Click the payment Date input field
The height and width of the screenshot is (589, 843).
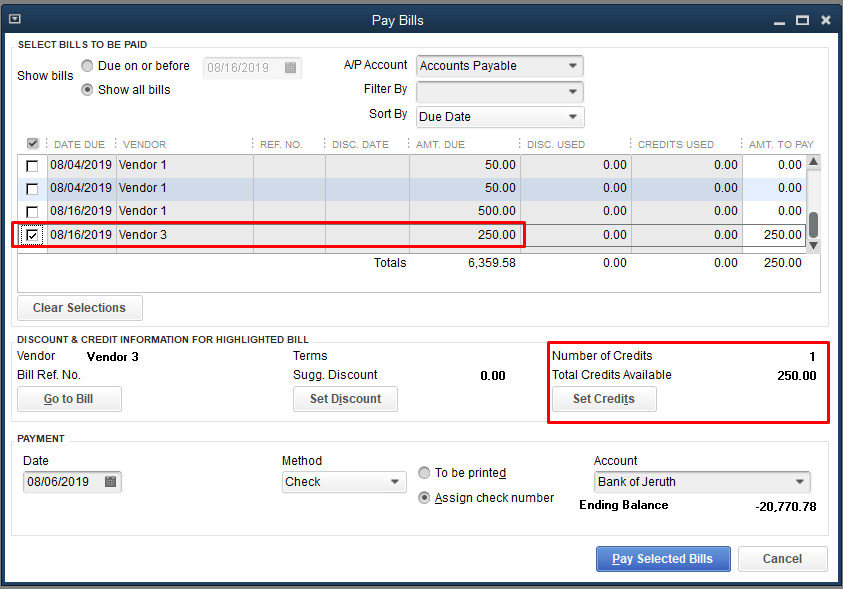62,482
